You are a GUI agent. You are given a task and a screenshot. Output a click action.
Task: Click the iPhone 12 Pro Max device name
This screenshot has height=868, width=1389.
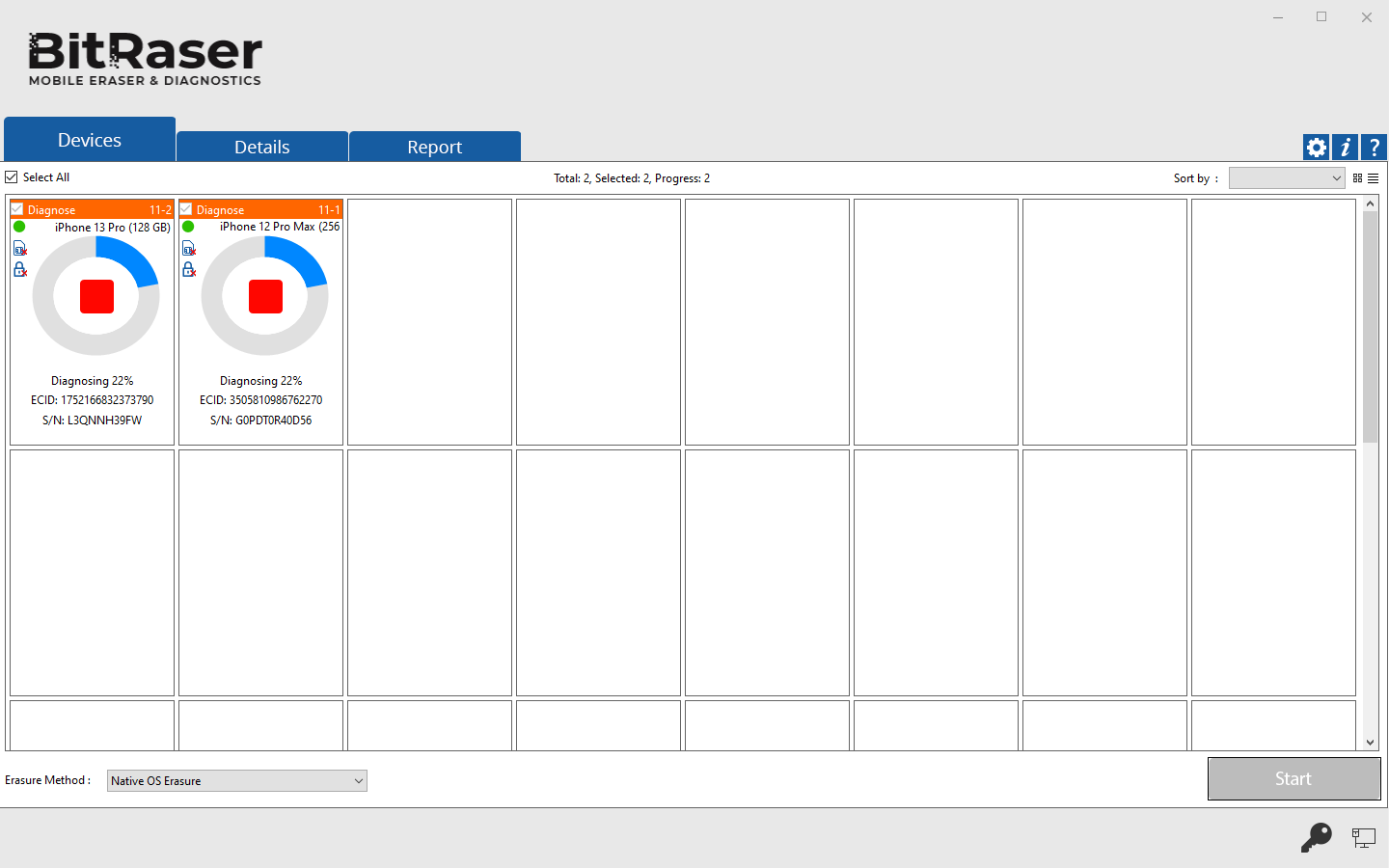(x=280, y=227)
